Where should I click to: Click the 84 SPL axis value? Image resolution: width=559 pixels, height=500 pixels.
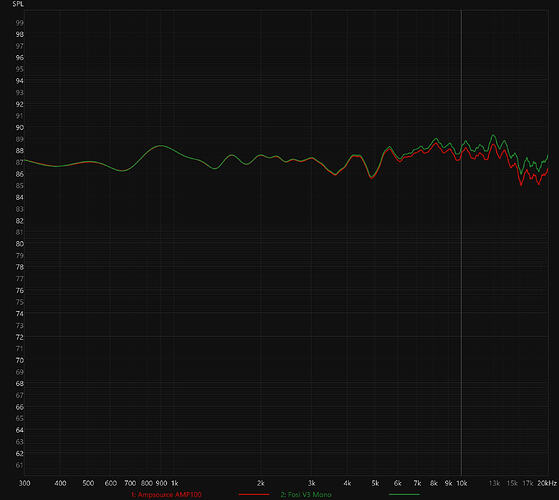coord(20,197)
